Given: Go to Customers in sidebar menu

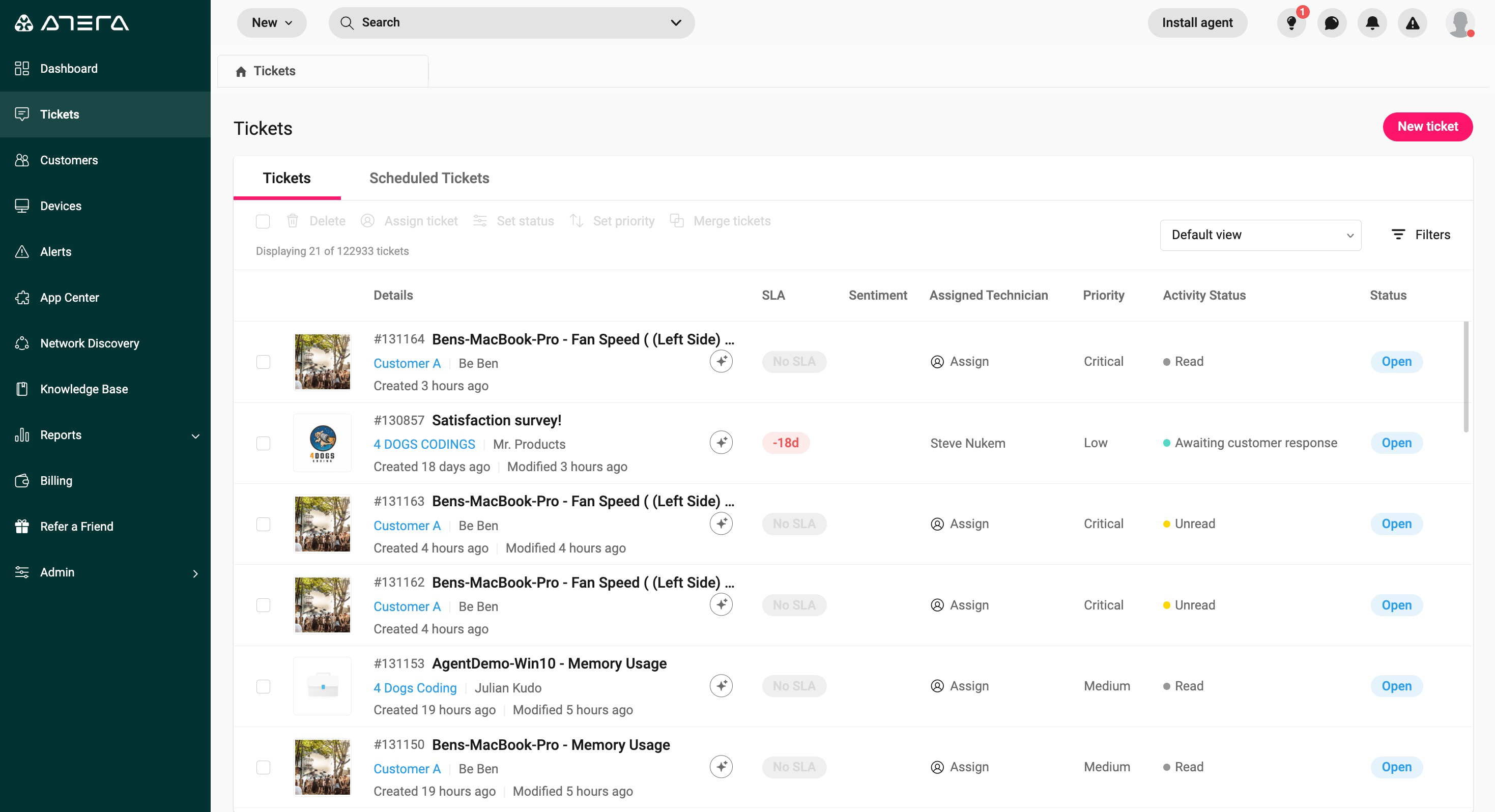Looking at the screenshot, I should [x=69, y=160].
